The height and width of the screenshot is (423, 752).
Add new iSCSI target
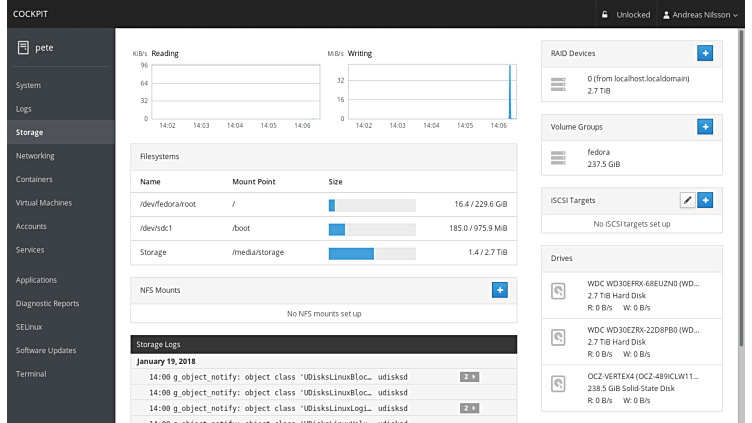click(x=704, y=200)
